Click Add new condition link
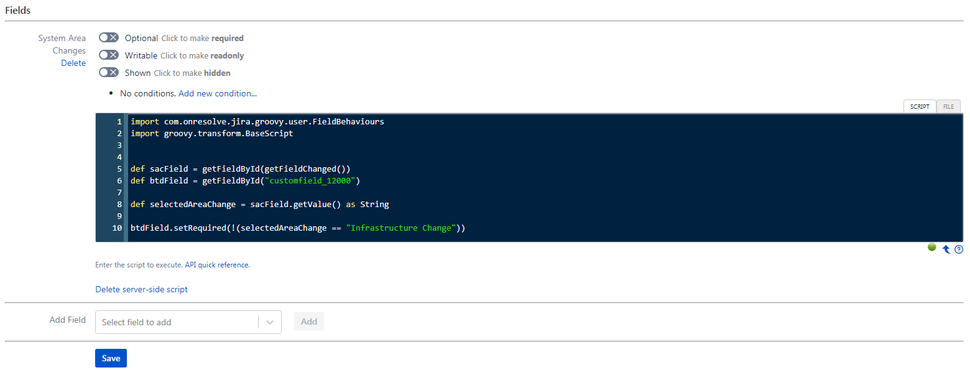This screenshot has height=370, width=970. click(x=218, y=93)
